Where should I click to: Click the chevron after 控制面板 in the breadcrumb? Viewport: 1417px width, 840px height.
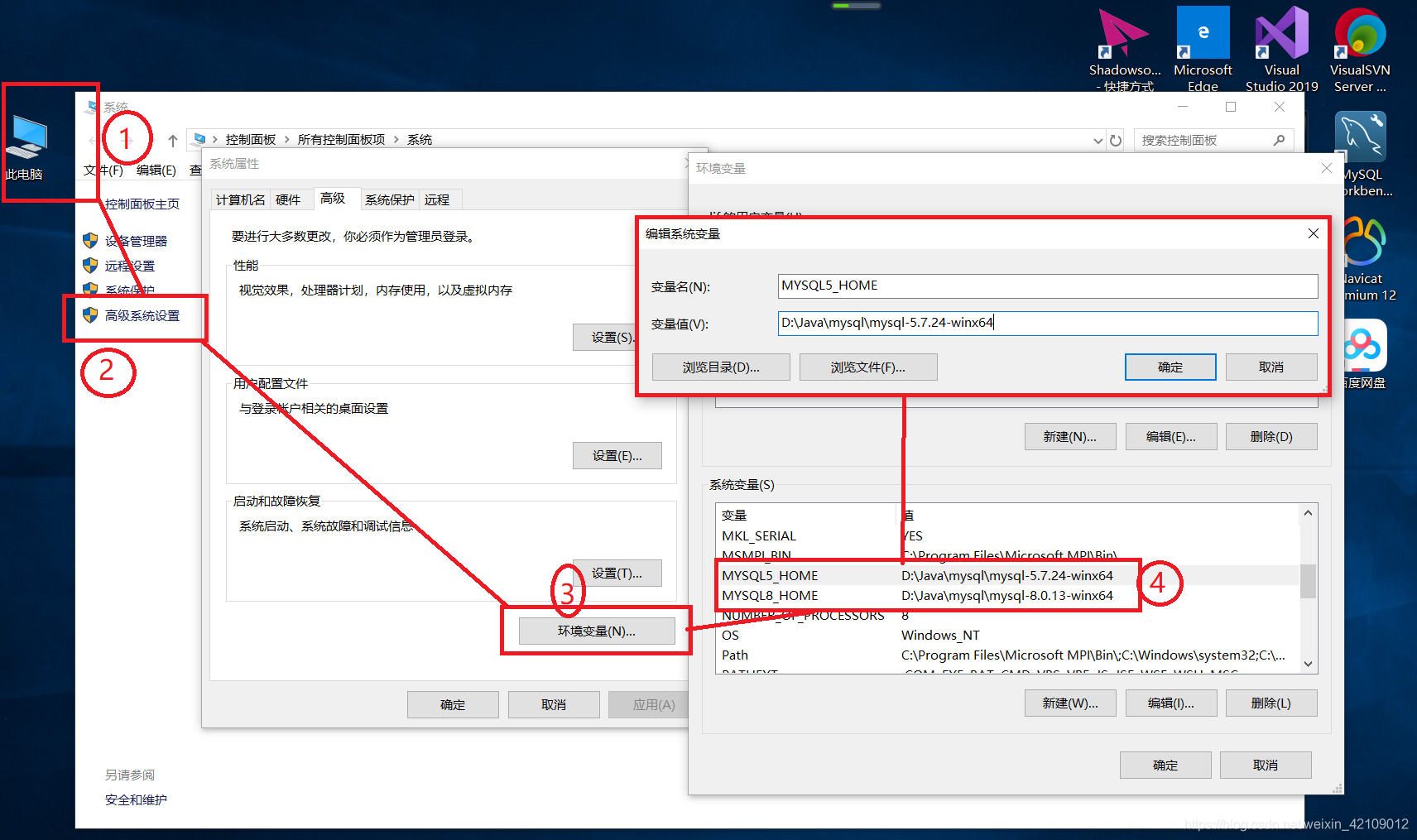point(286,140)
